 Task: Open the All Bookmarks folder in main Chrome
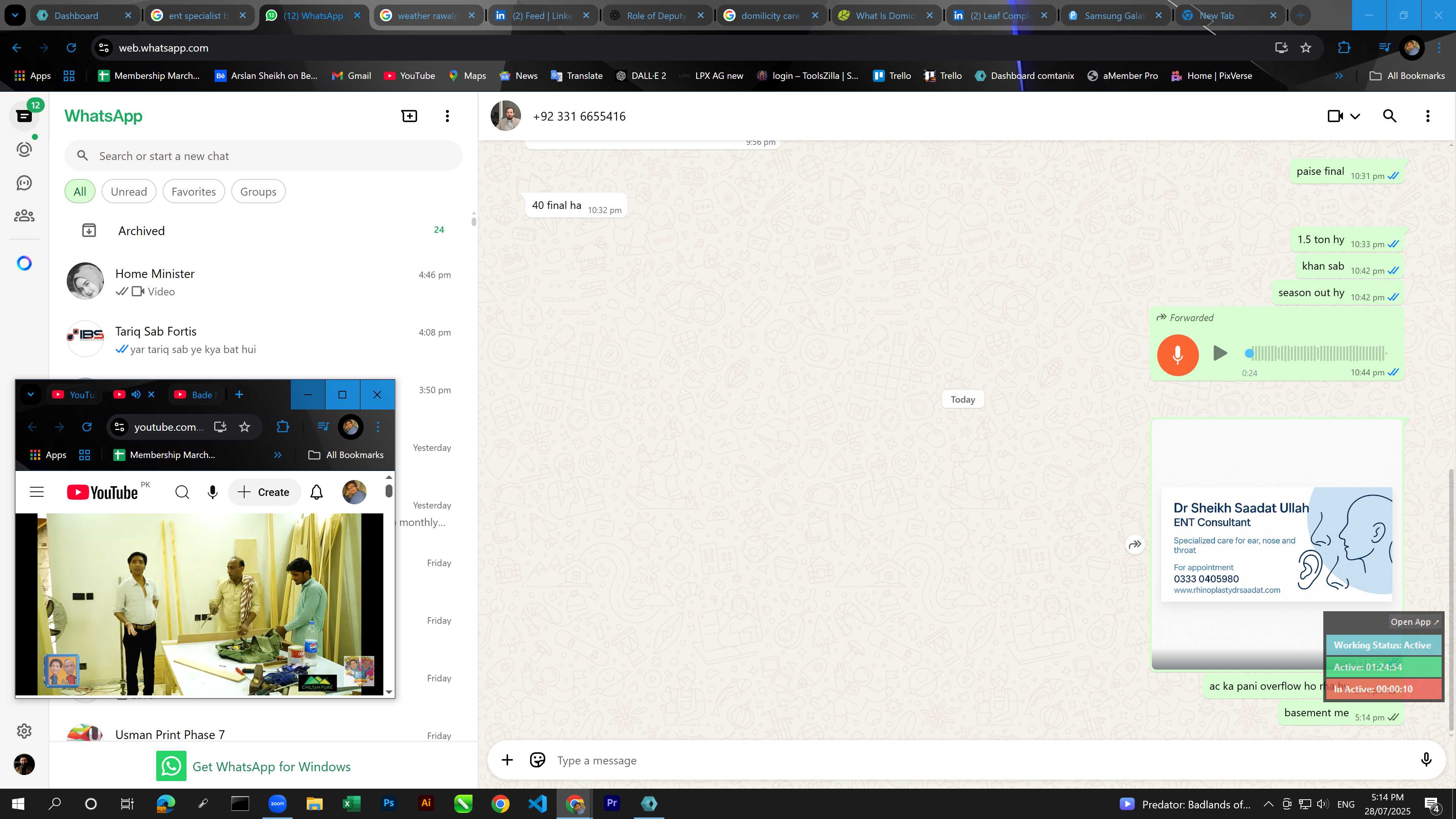[1407, 76]
